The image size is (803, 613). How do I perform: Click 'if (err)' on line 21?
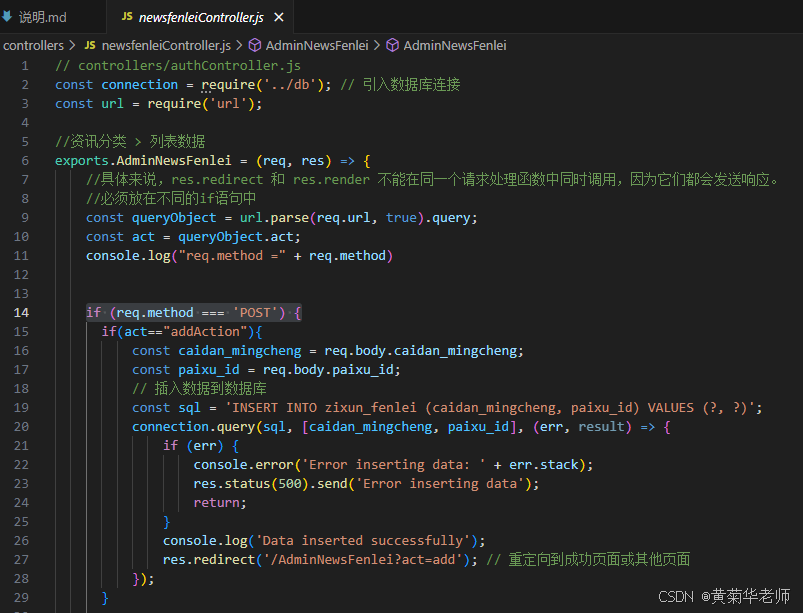click(193, 446)
